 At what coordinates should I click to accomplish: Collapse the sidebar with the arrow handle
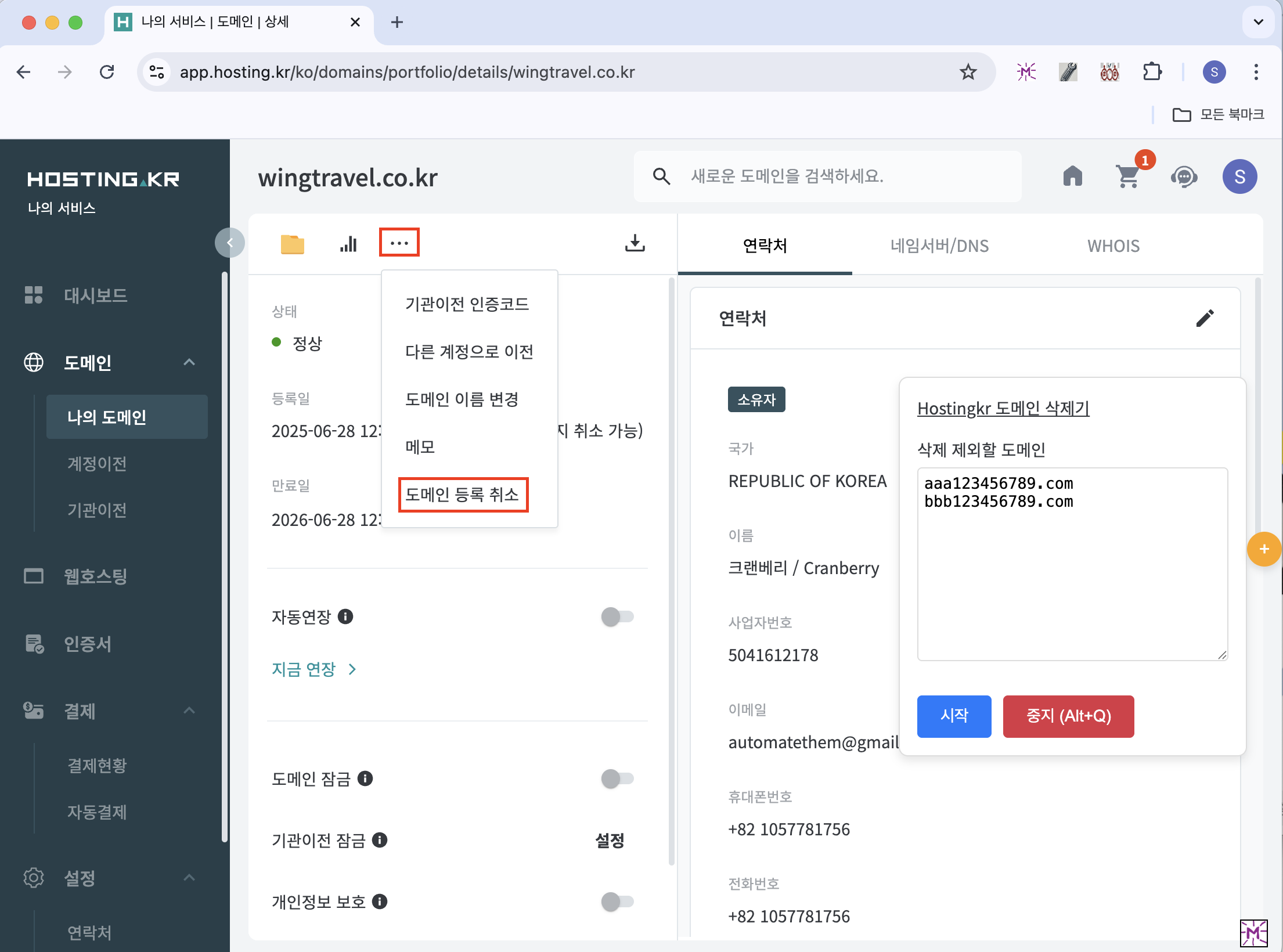click(229, 243)
